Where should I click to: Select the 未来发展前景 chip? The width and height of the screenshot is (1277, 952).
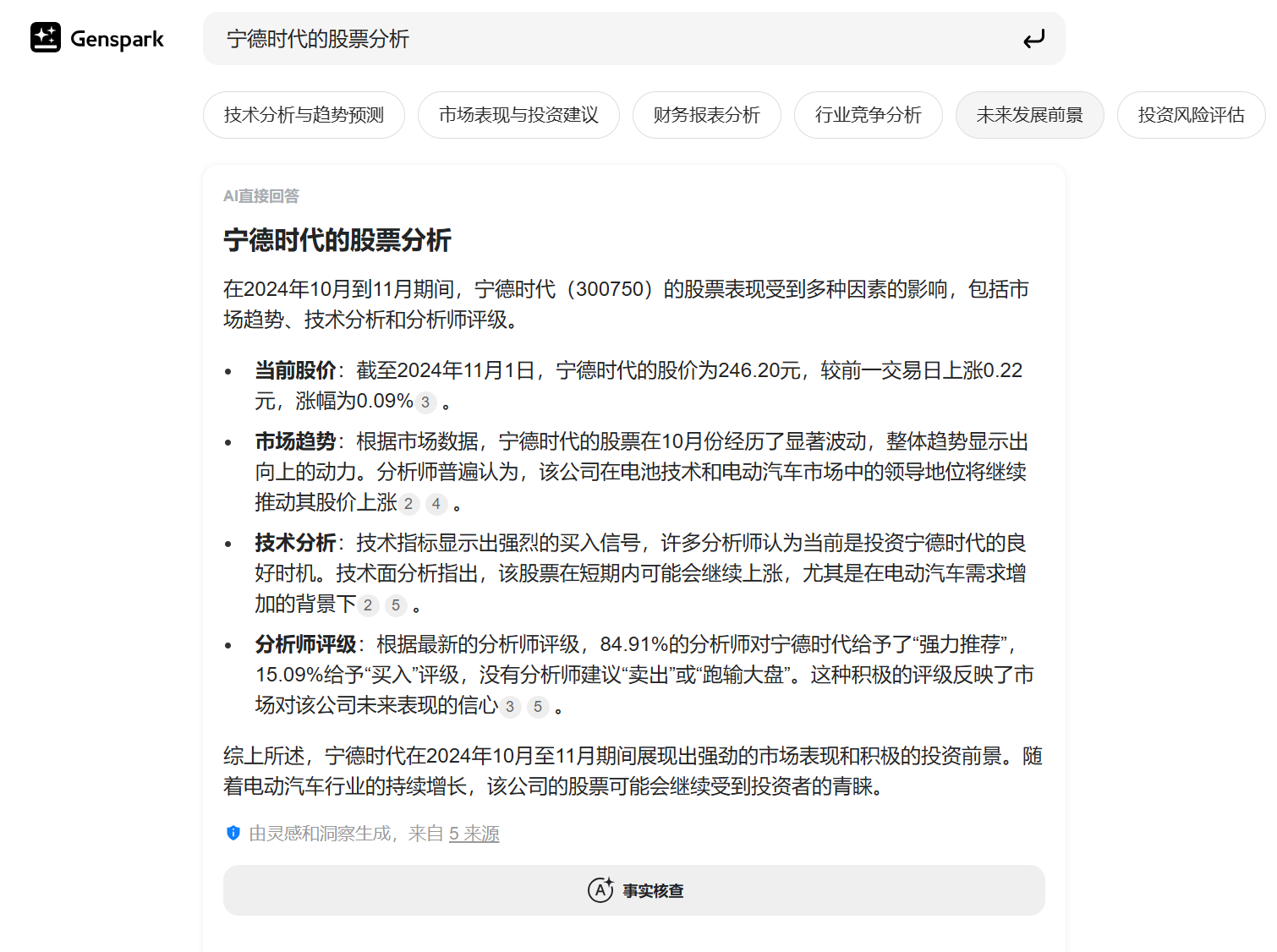point(1030,115)
